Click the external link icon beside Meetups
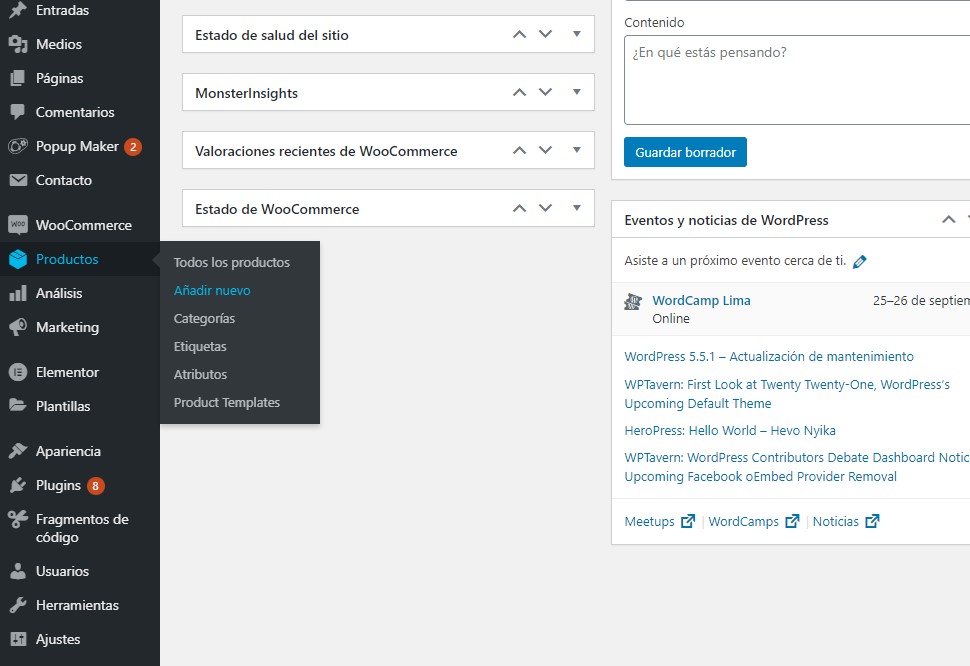970x666 pixels. point(688,521)
